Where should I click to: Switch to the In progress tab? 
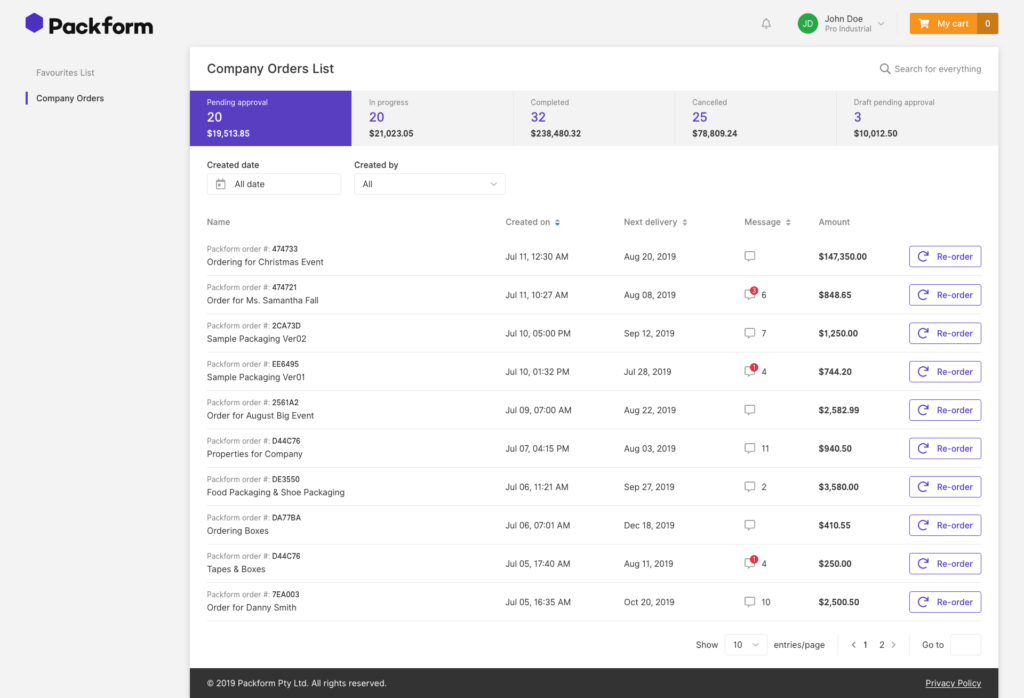(432, 118)
